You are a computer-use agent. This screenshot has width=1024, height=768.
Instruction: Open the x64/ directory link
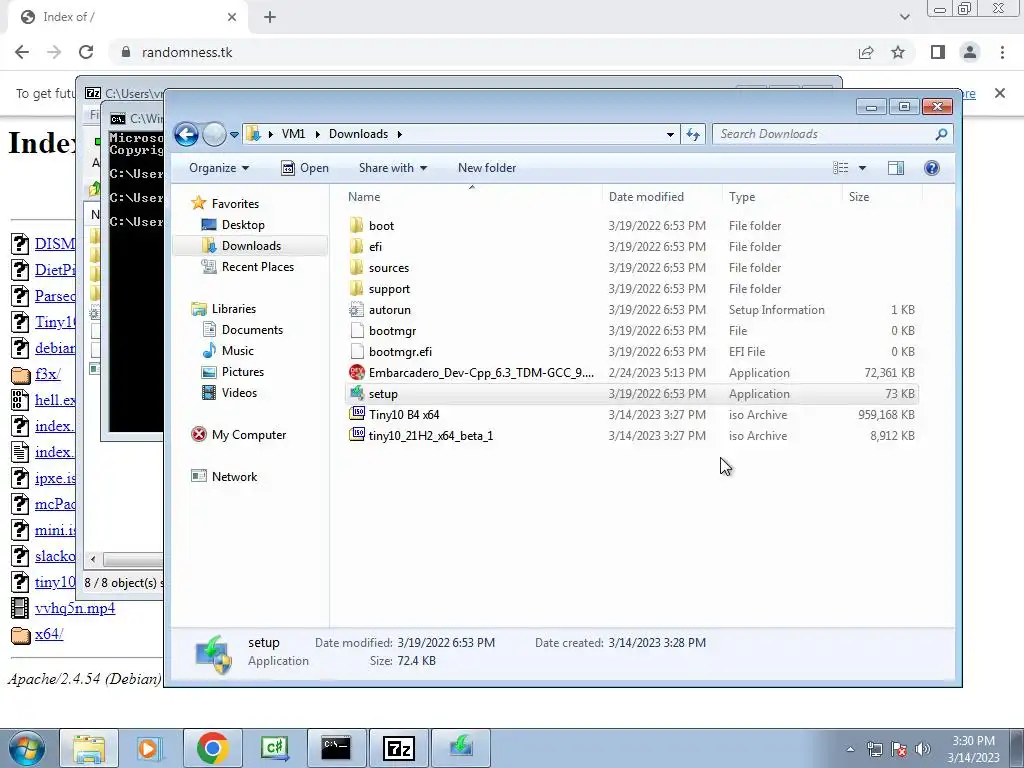click(49, 634)
